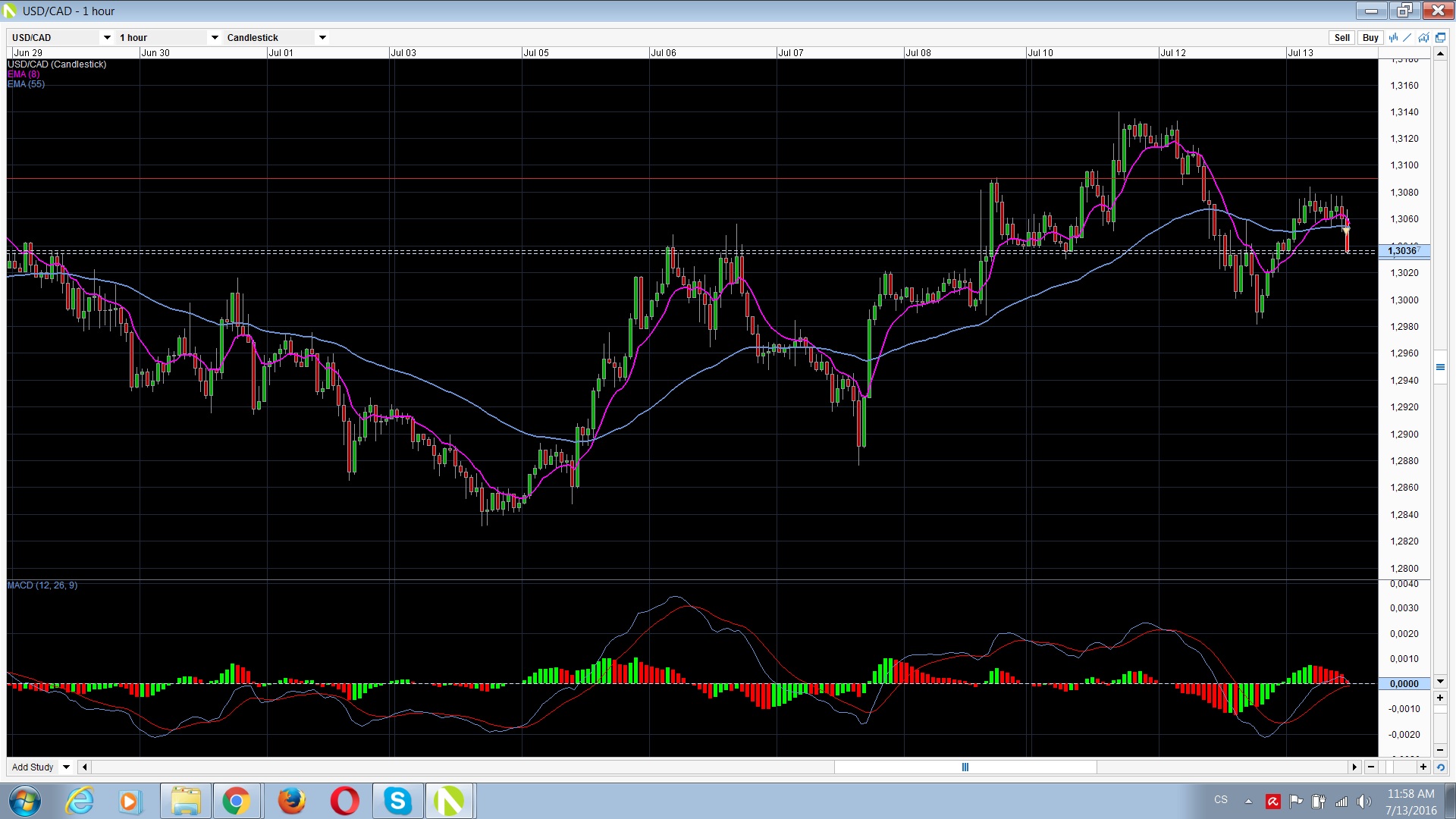This screenshot has height=819, width=1456.
Task: Click the Show Desktop strip in taskbar
Action: [1450, 801]
